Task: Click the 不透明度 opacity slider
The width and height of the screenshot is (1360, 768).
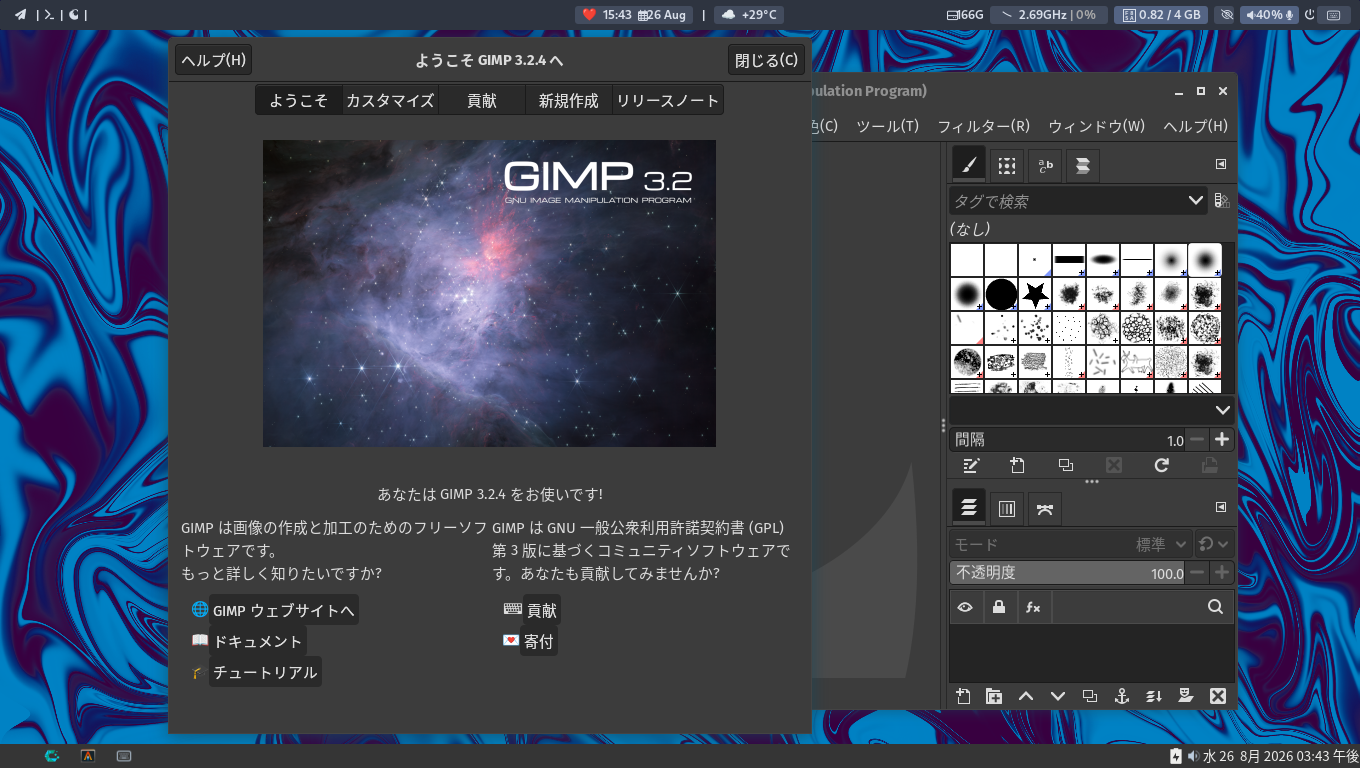Action: [1067, 573]
